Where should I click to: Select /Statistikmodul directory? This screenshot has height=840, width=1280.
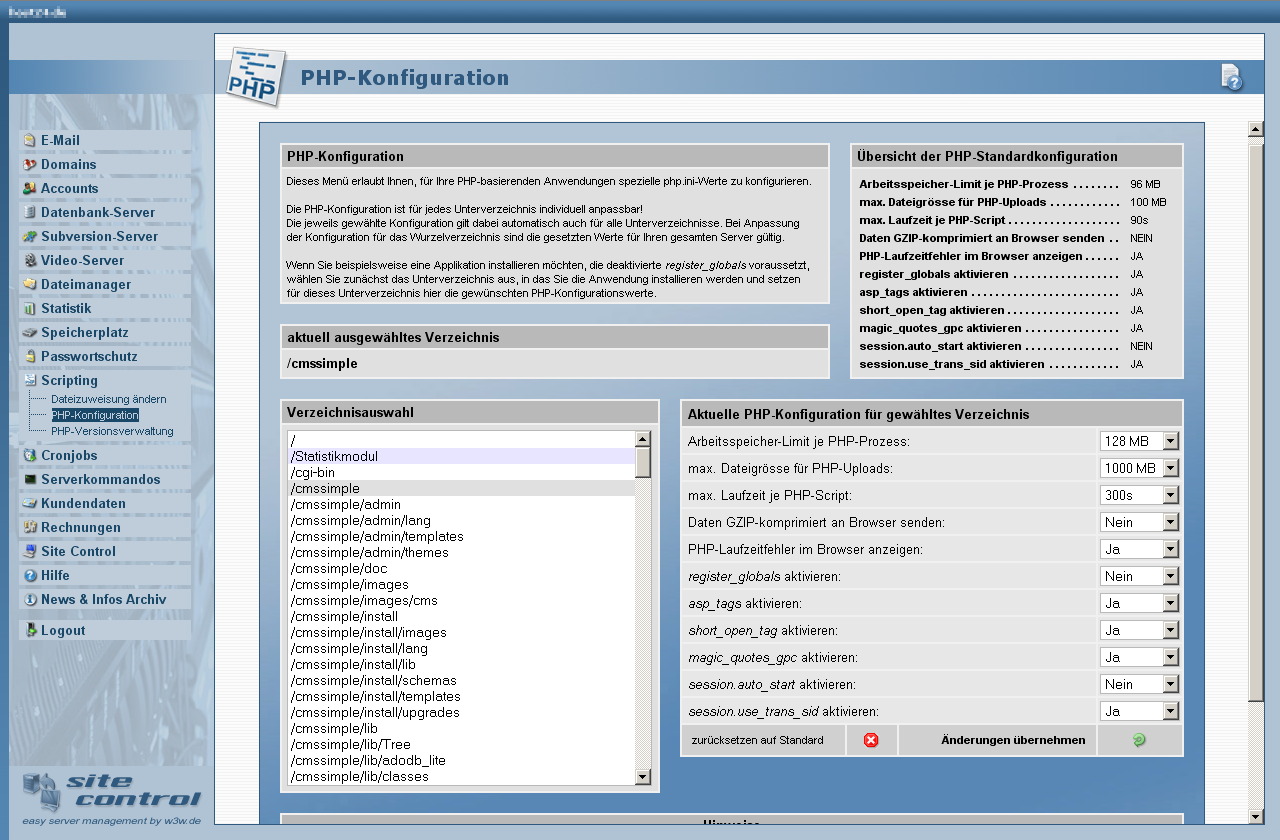coord(461,456)
